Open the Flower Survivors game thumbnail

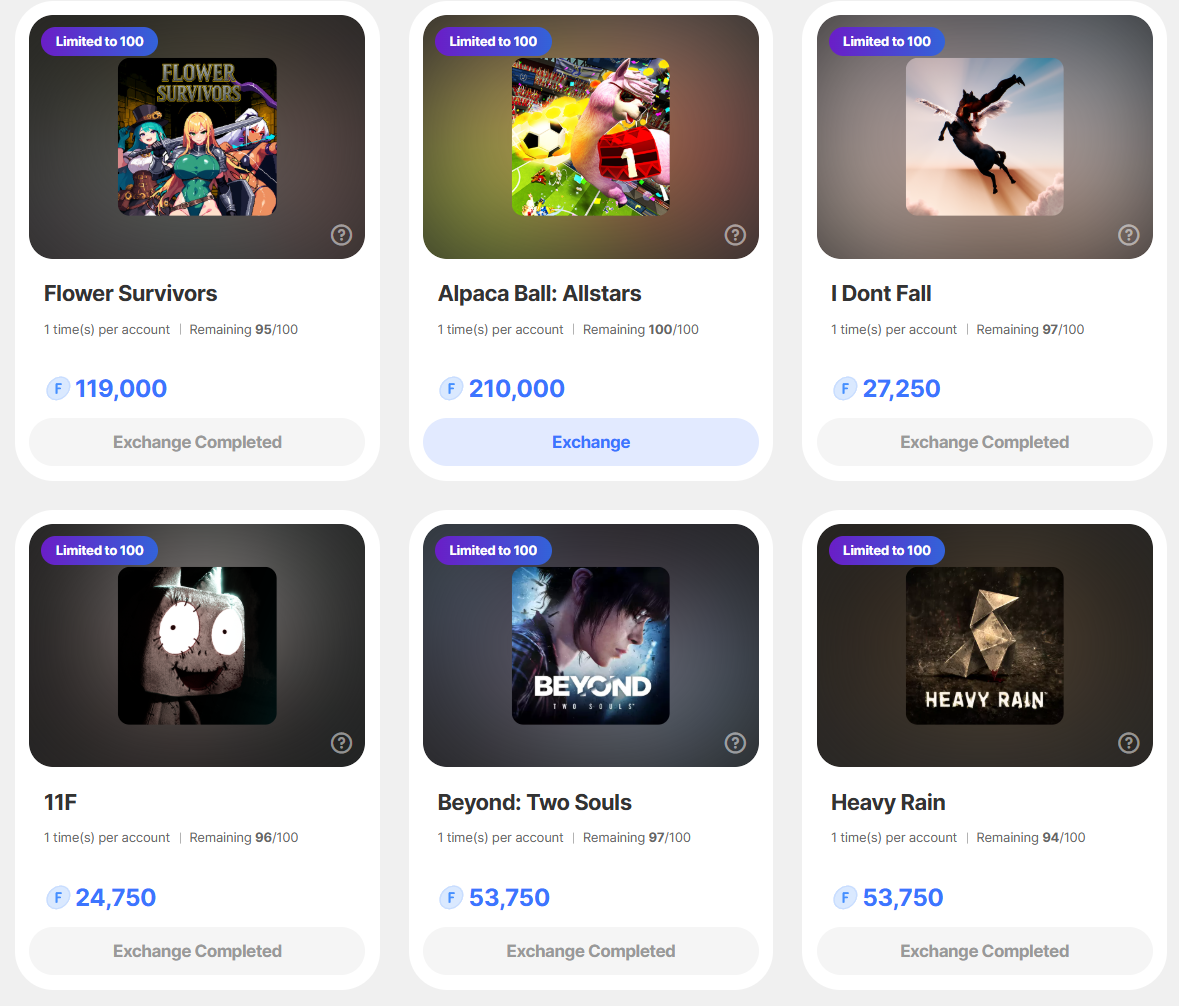[197, 137]
